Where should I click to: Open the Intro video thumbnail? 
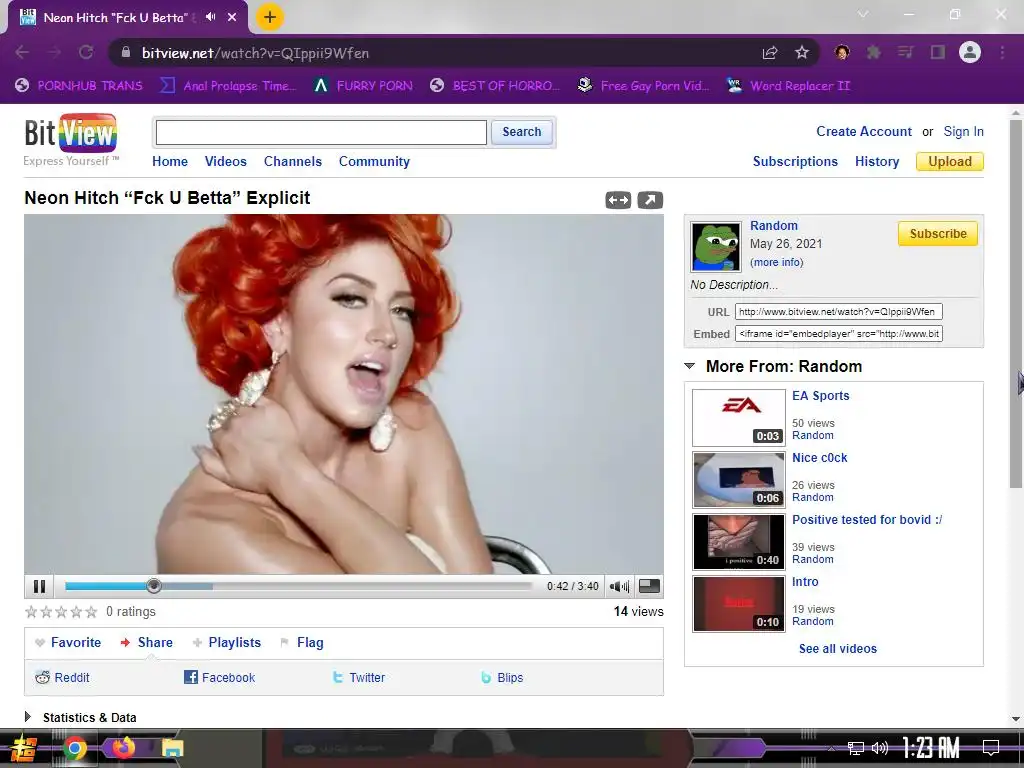[x=739, y=604]
